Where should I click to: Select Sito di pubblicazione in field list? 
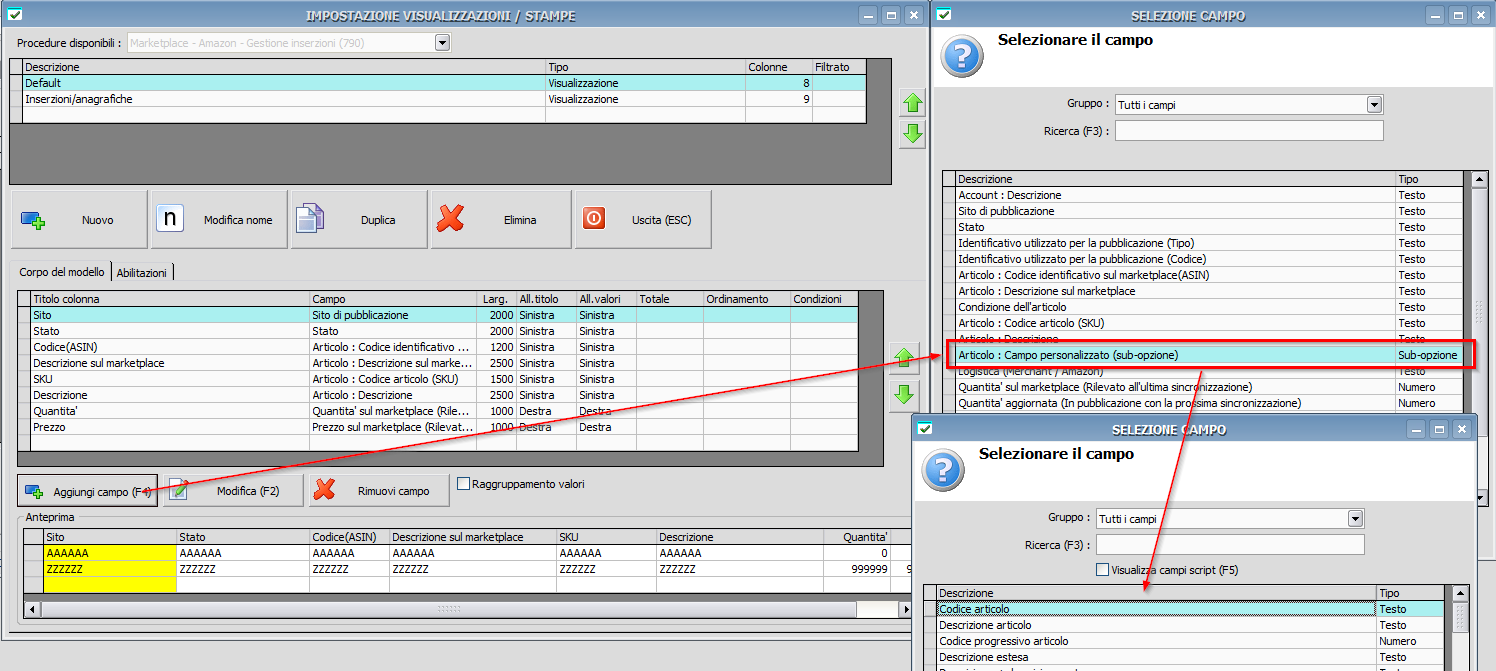click(1203, 211)
